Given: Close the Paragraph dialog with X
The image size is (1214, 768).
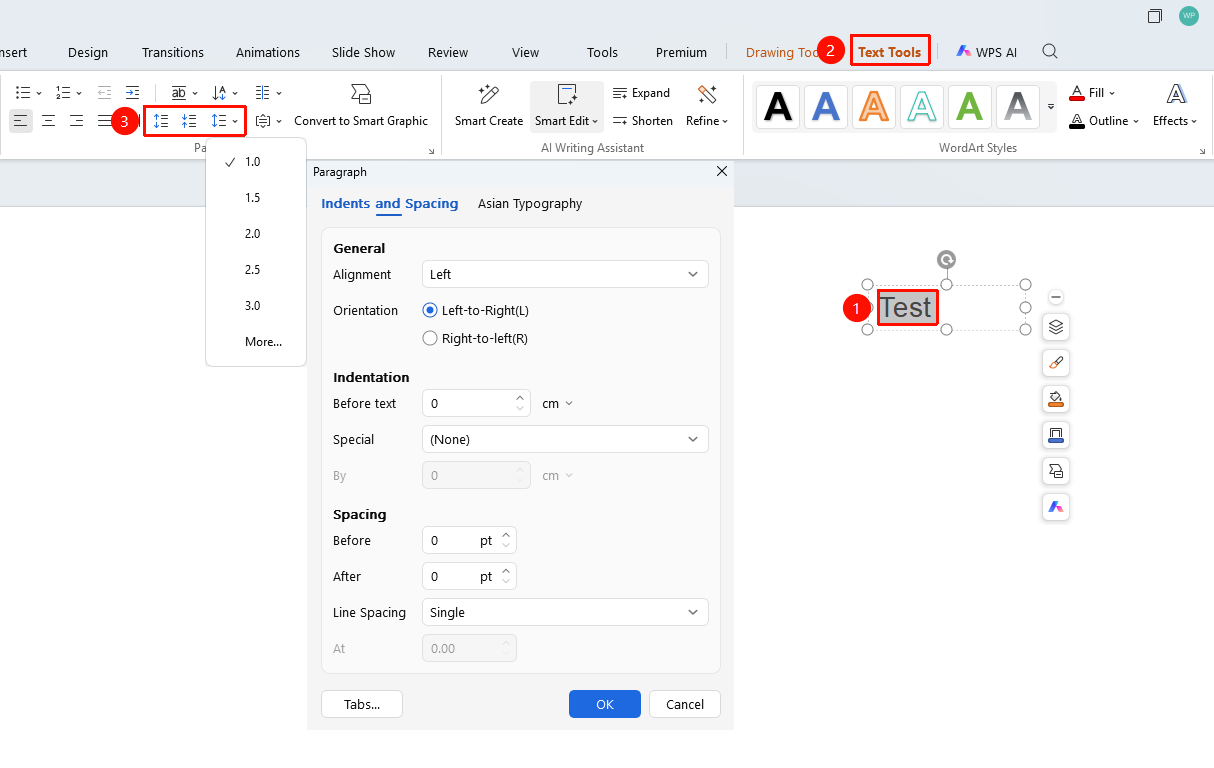Looking at the screenshot, I should (x=722, y=171).
